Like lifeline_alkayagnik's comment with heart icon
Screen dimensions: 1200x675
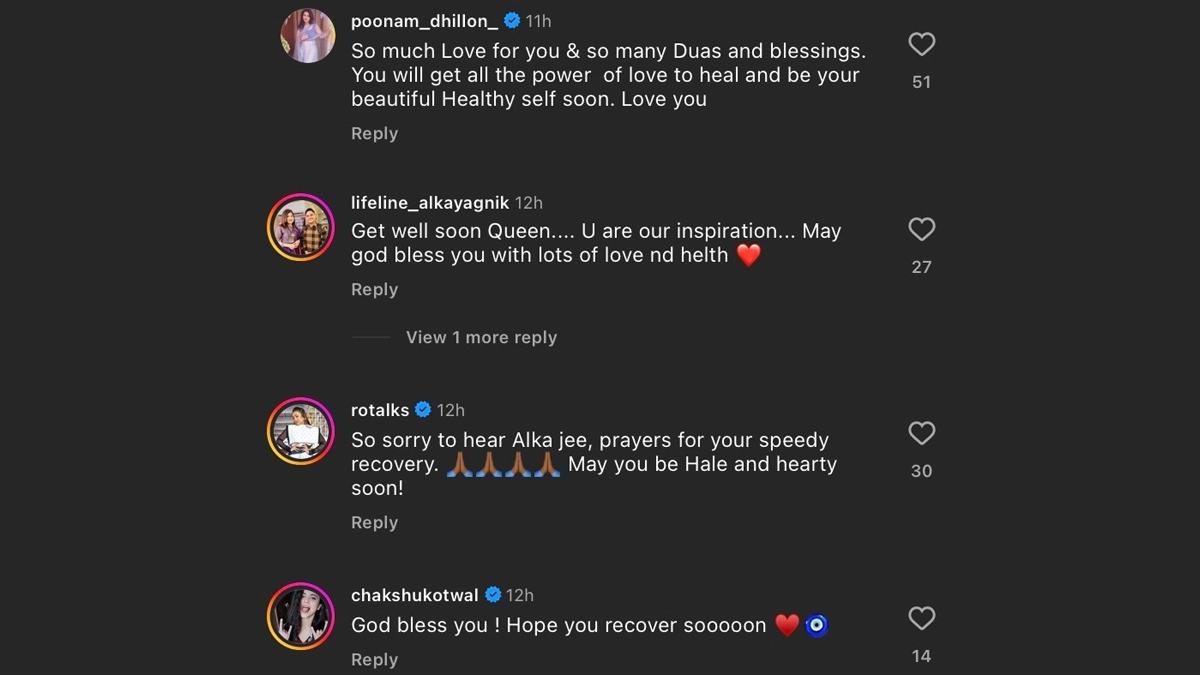(x=921, y=230)
